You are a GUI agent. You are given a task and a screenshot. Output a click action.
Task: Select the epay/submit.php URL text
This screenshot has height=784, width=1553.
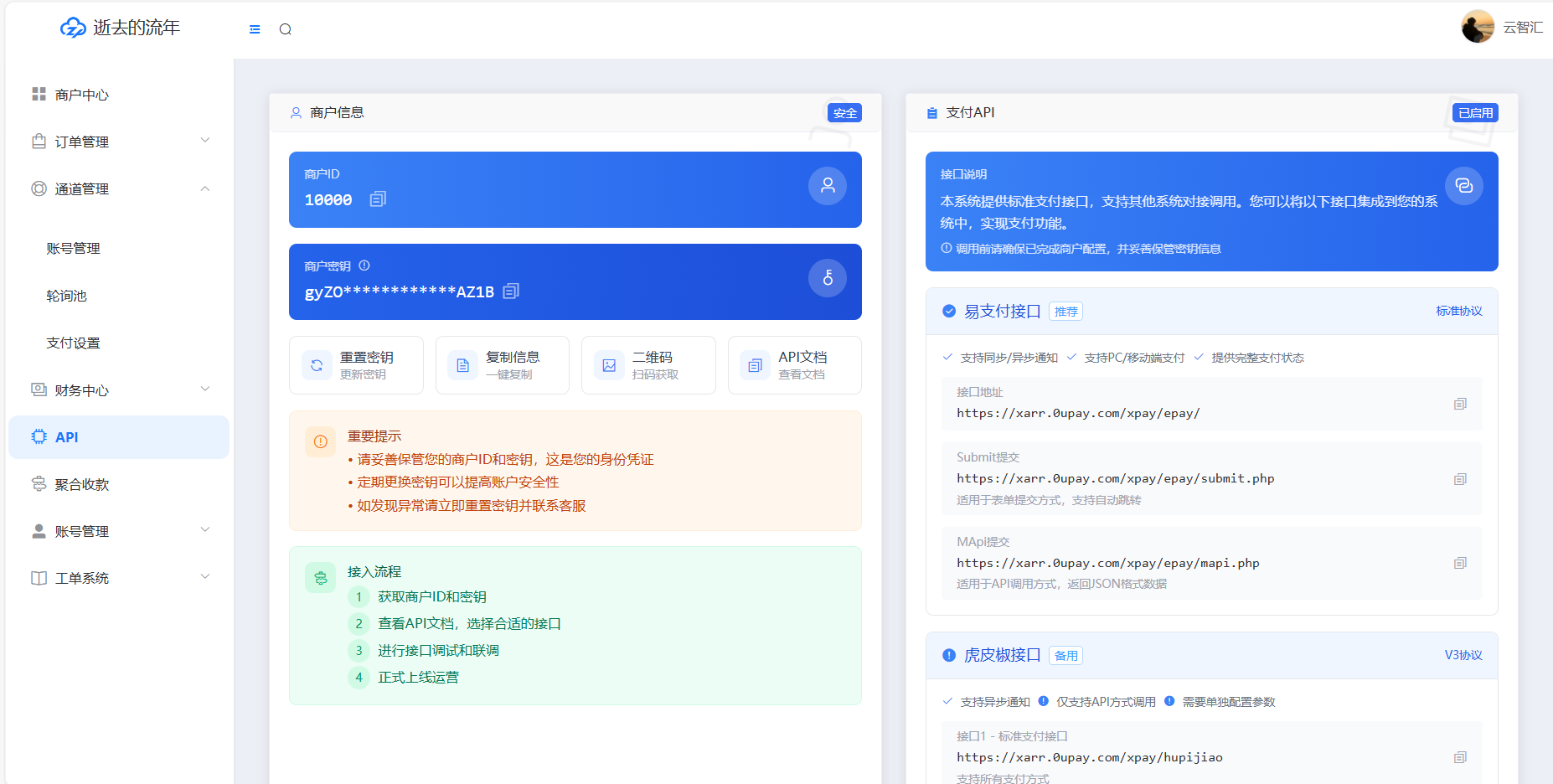point(1116,478)
